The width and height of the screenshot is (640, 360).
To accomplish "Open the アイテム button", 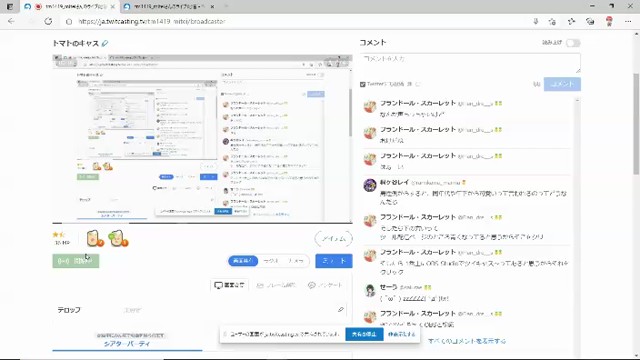I will [x=333, y=239].
